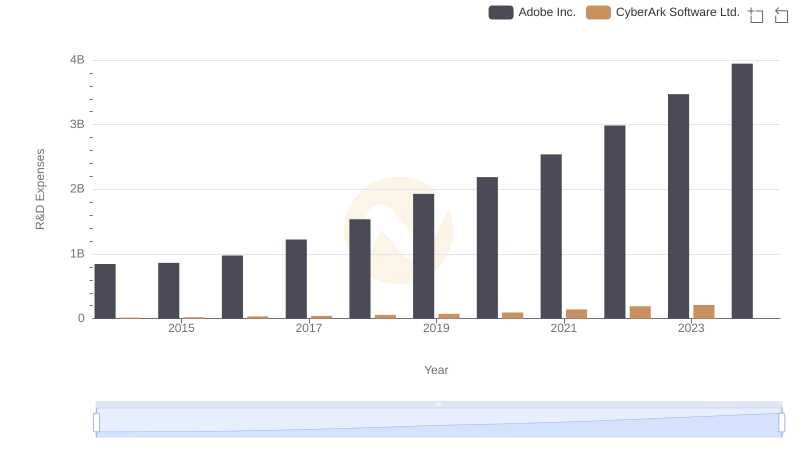The width and height of the screenshot is (800, 461).
Task: Select the Adobe bar for 2023
Action: pos(678,206)
